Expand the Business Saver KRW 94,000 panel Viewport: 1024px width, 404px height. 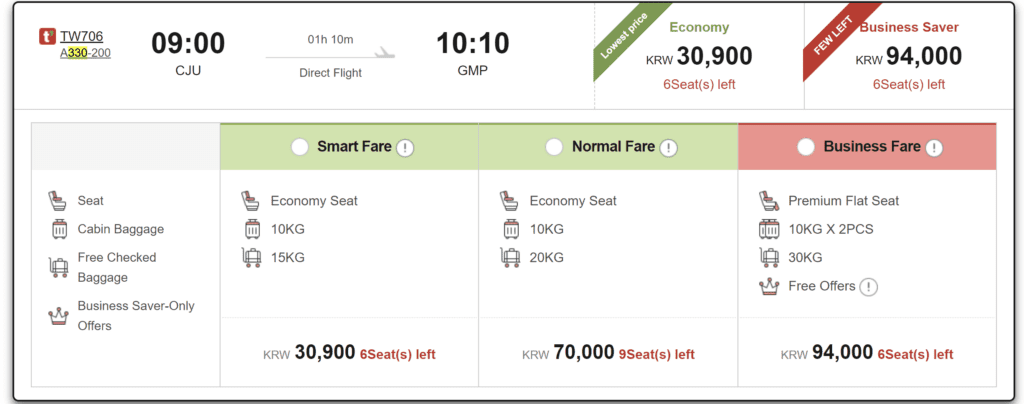click(908, 57)
